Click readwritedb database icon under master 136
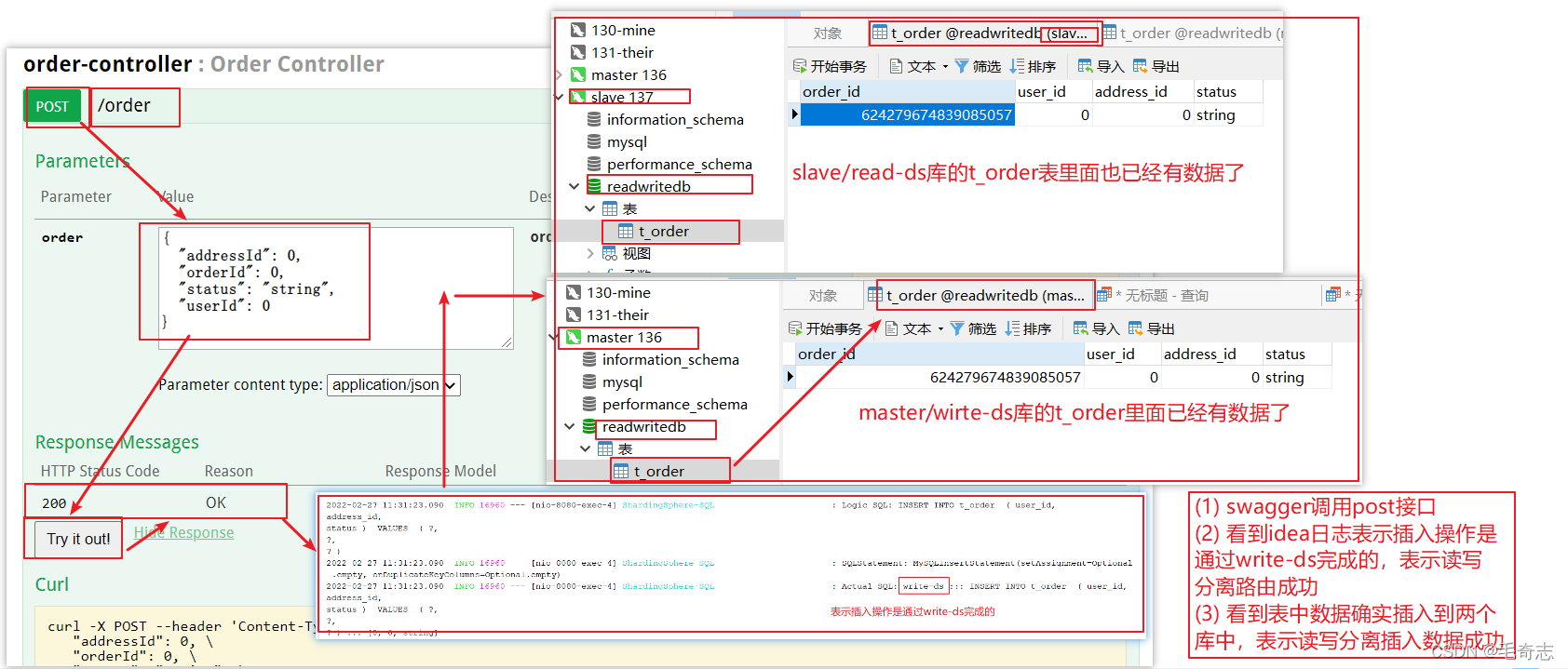The height and width of the screenshot is (669, 1568). [589, 427]
